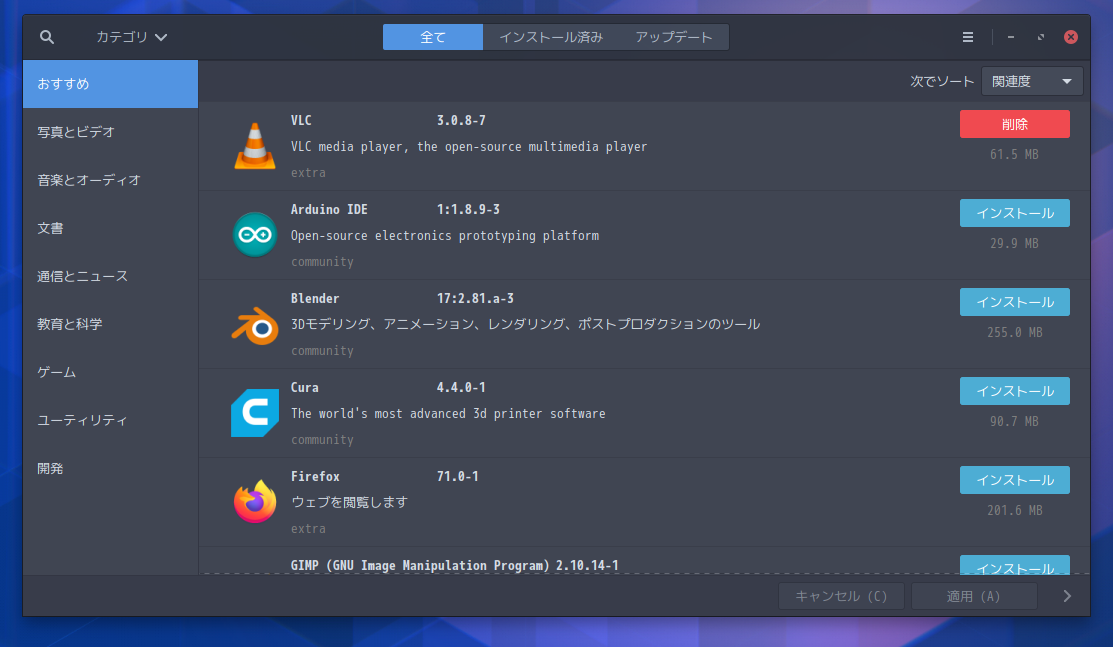Select the 教育と科学 category
This screenshot has height=647, width=1113.
(x=110, y=325)
